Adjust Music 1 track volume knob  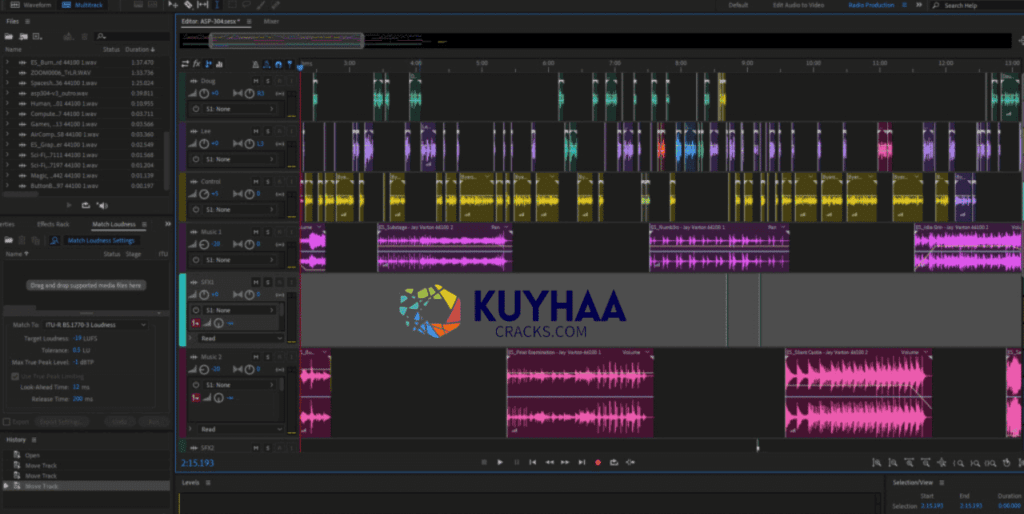click(204, 244)
